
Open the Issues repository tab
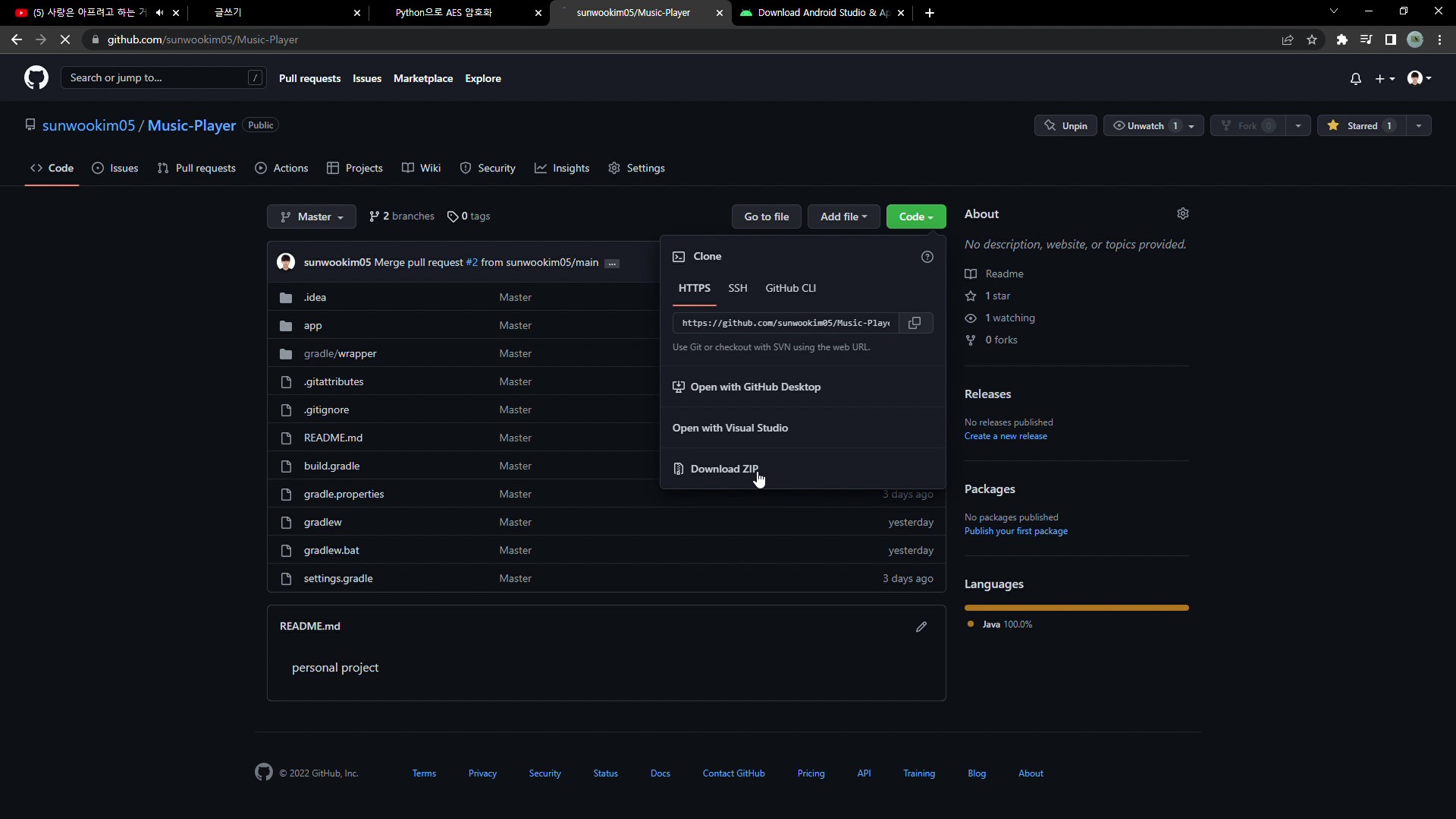[x=115, y=168]
